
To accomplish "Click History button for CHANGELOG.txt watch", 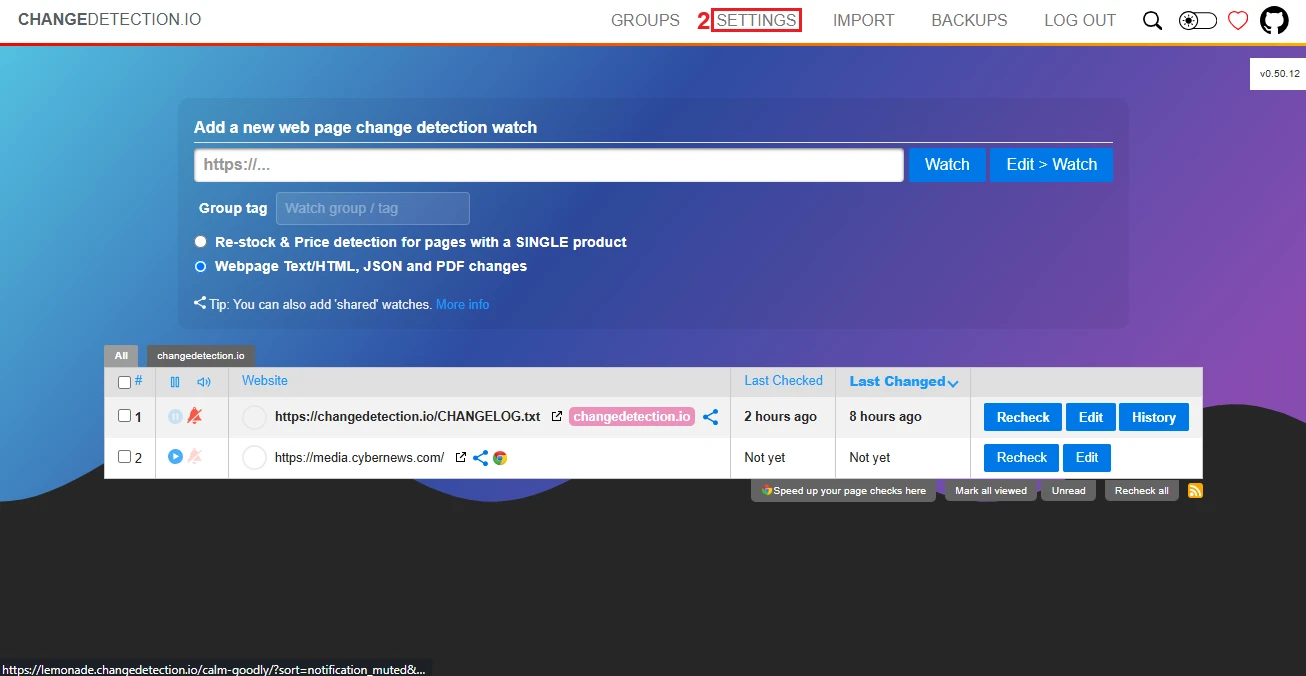I will [x=1153, y=417].
